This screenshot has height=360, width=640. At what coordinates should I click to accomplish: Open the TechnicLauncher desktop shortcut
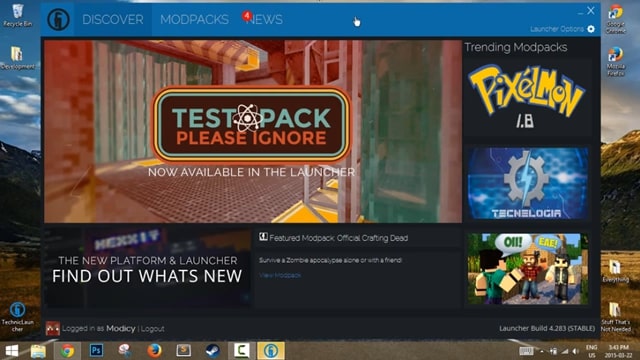click(17, 317)
